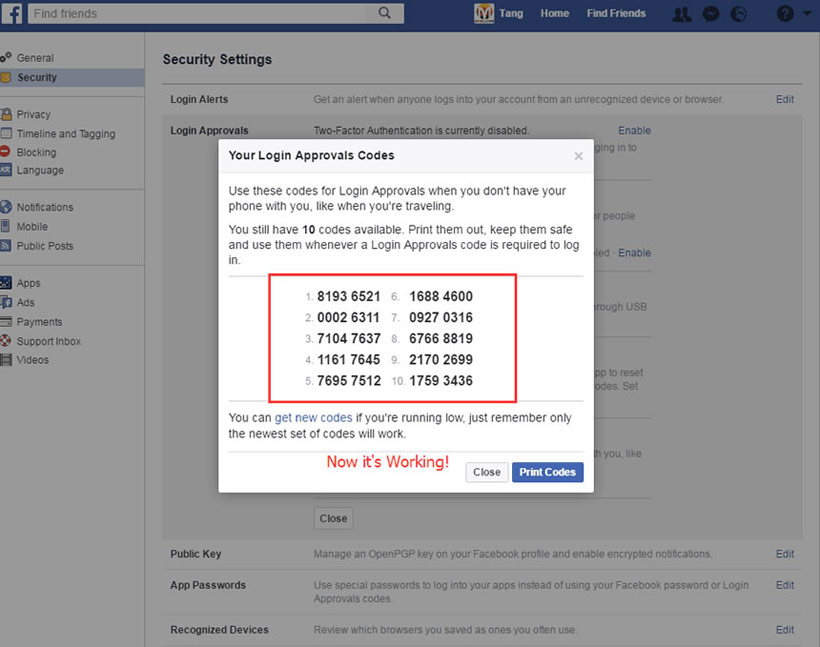Click the Ads icon in sidebar
Viewport: 820px width, 647px height.
pos(6,302)
